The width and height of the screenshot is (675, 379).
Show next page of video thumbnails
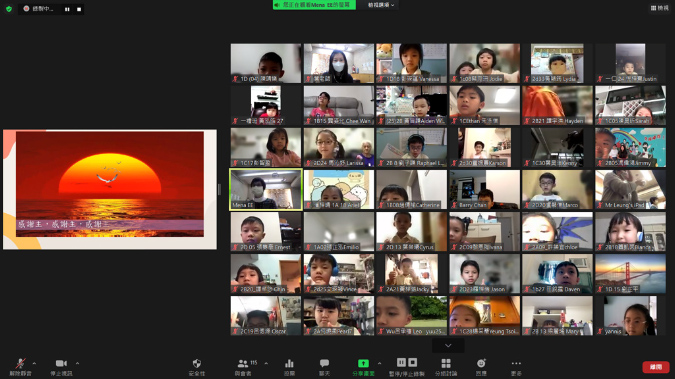coord(448,345)
